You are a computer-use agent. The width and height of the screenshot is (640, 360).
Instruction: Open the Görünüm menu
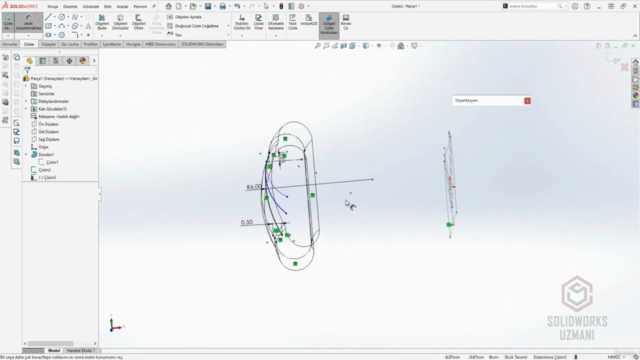(91, 7)
